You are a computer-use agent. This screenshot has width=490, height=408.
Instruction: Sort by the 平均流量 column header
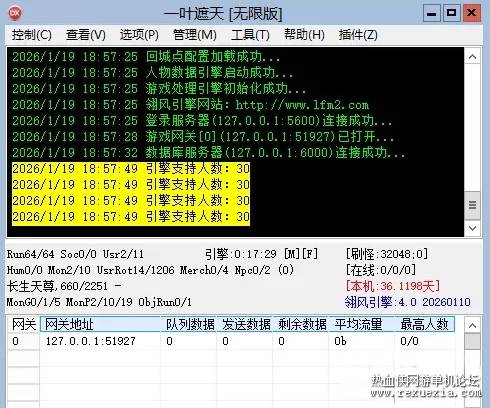[x=362, y=324]
